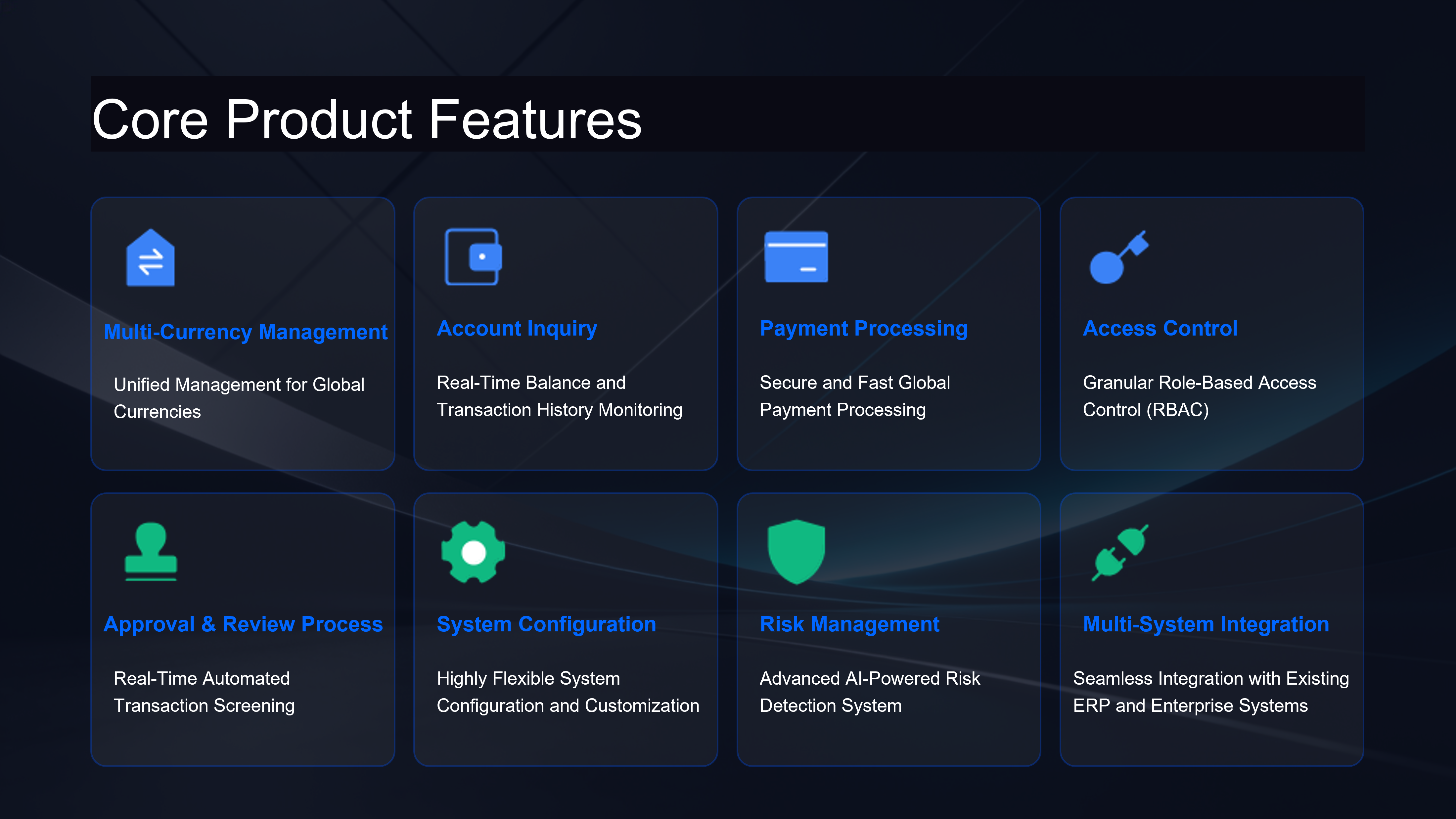
Task: Click the Multi-System Integration heading
Action: click(1206, 624)
